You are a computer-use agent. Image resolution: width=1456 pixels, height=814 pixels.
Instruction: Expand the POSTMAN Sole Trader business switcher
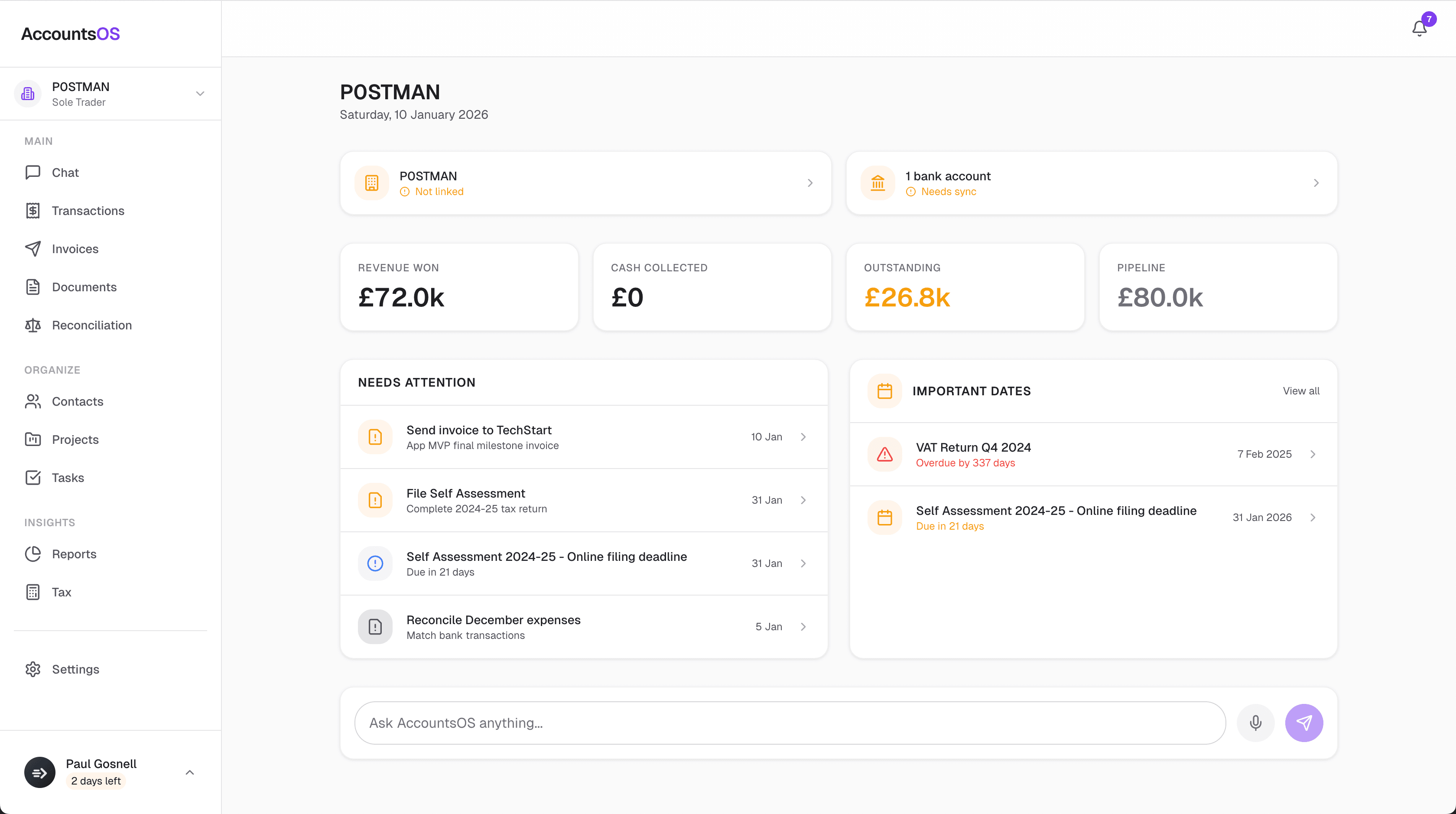(200, 94)
